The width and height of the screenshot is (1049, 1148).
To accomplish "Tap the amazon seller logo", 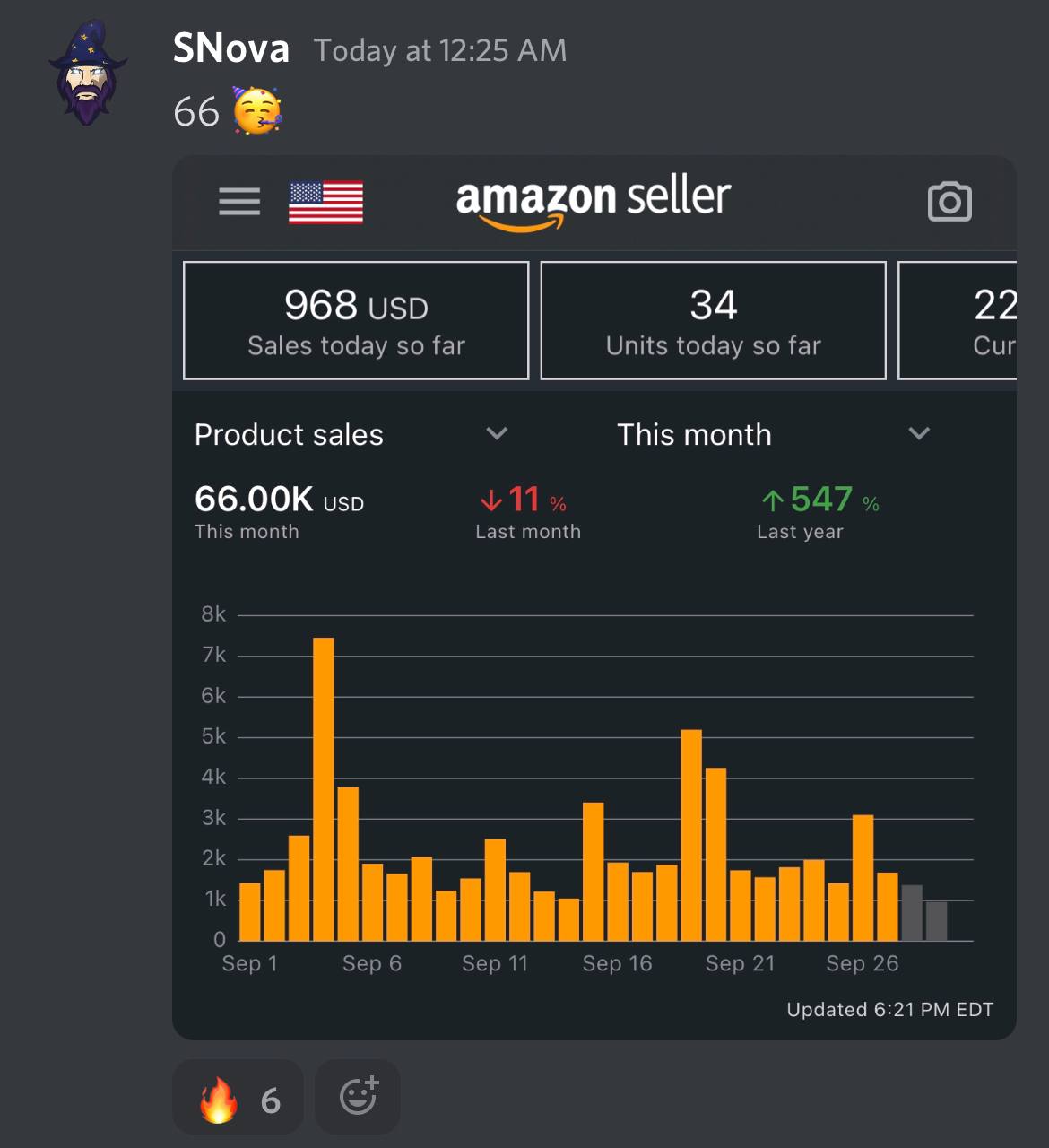I will [x=594, y=202].
